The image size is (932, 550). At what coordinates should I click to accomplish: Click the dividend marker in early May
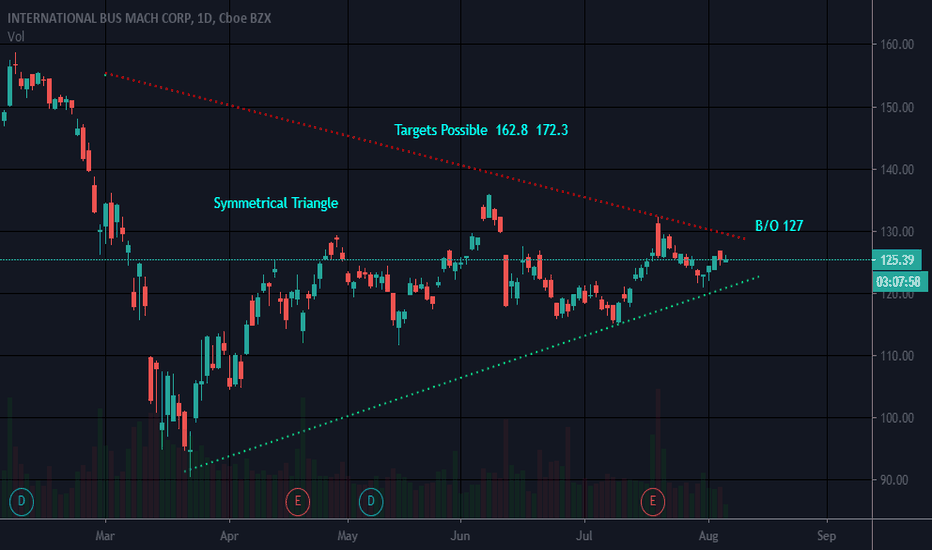[371, 501]
